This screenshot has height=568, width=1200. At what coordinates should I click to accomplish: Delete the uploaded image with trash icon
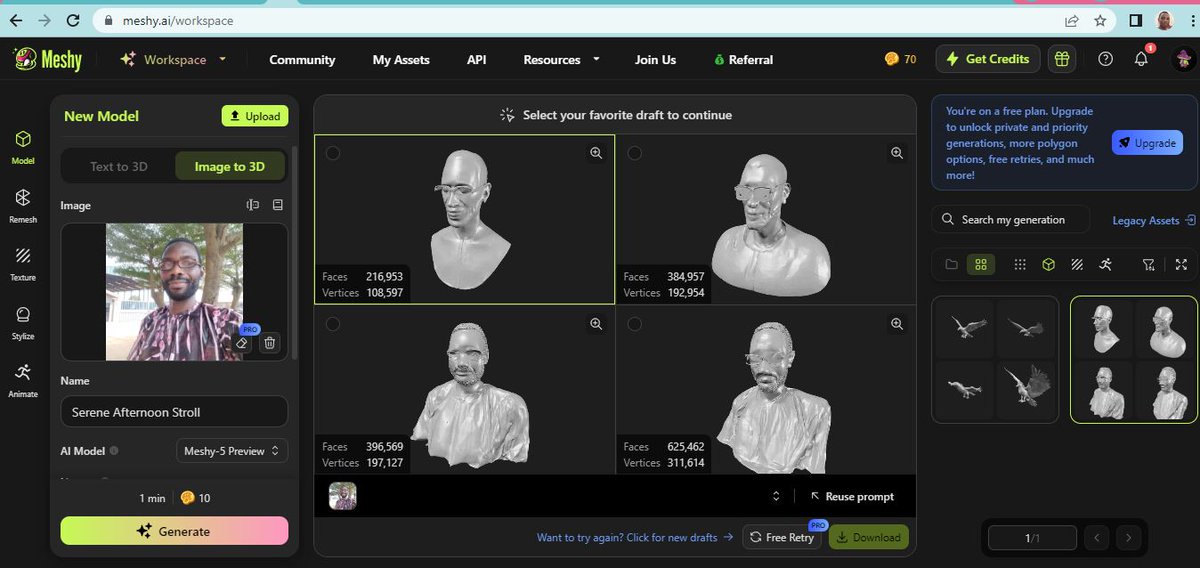pyautogui.click(x=269, y=343)
